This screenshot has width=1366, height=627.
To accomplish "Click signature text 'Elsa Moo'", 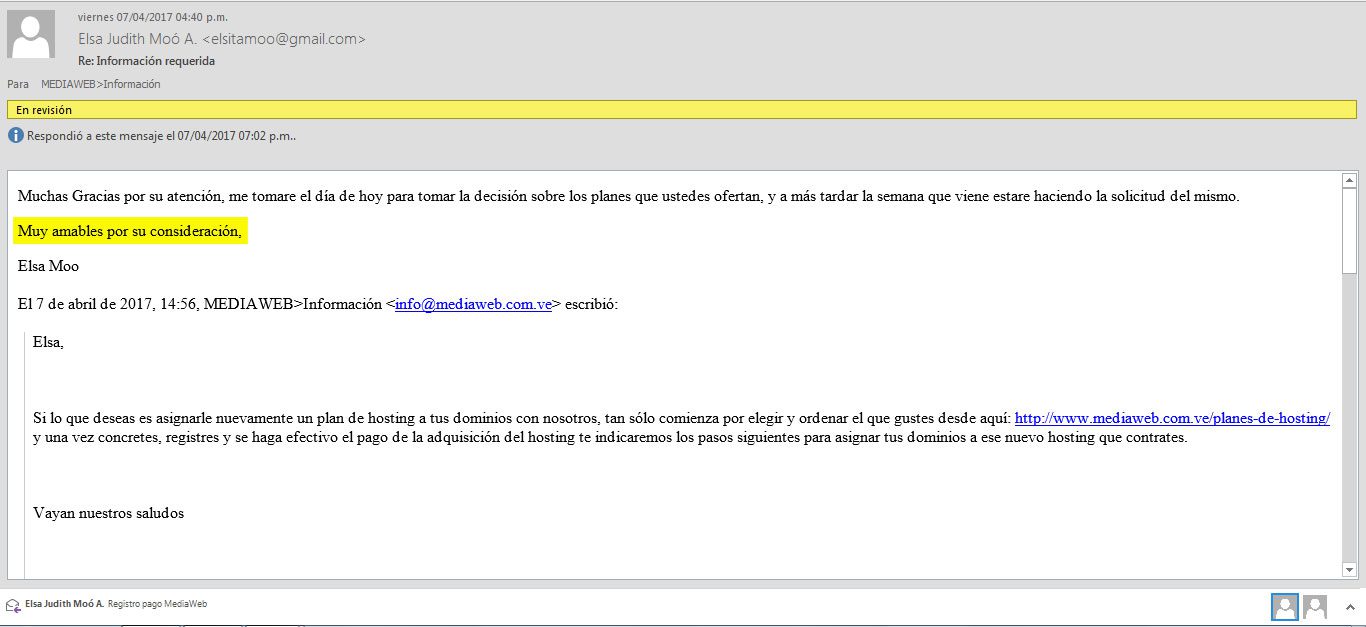I will [x=48, y=266].
